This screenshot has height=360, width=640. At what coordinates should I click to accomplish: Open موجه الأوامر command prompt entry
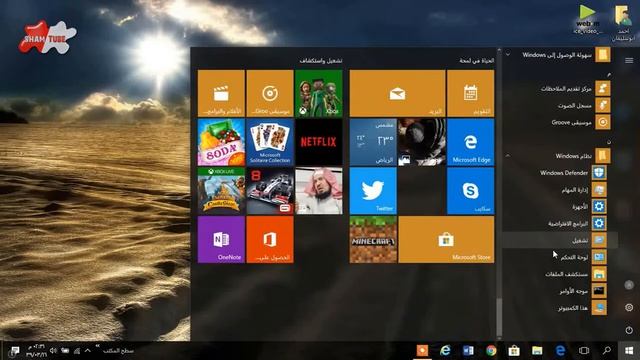click(x=560, y=291)
